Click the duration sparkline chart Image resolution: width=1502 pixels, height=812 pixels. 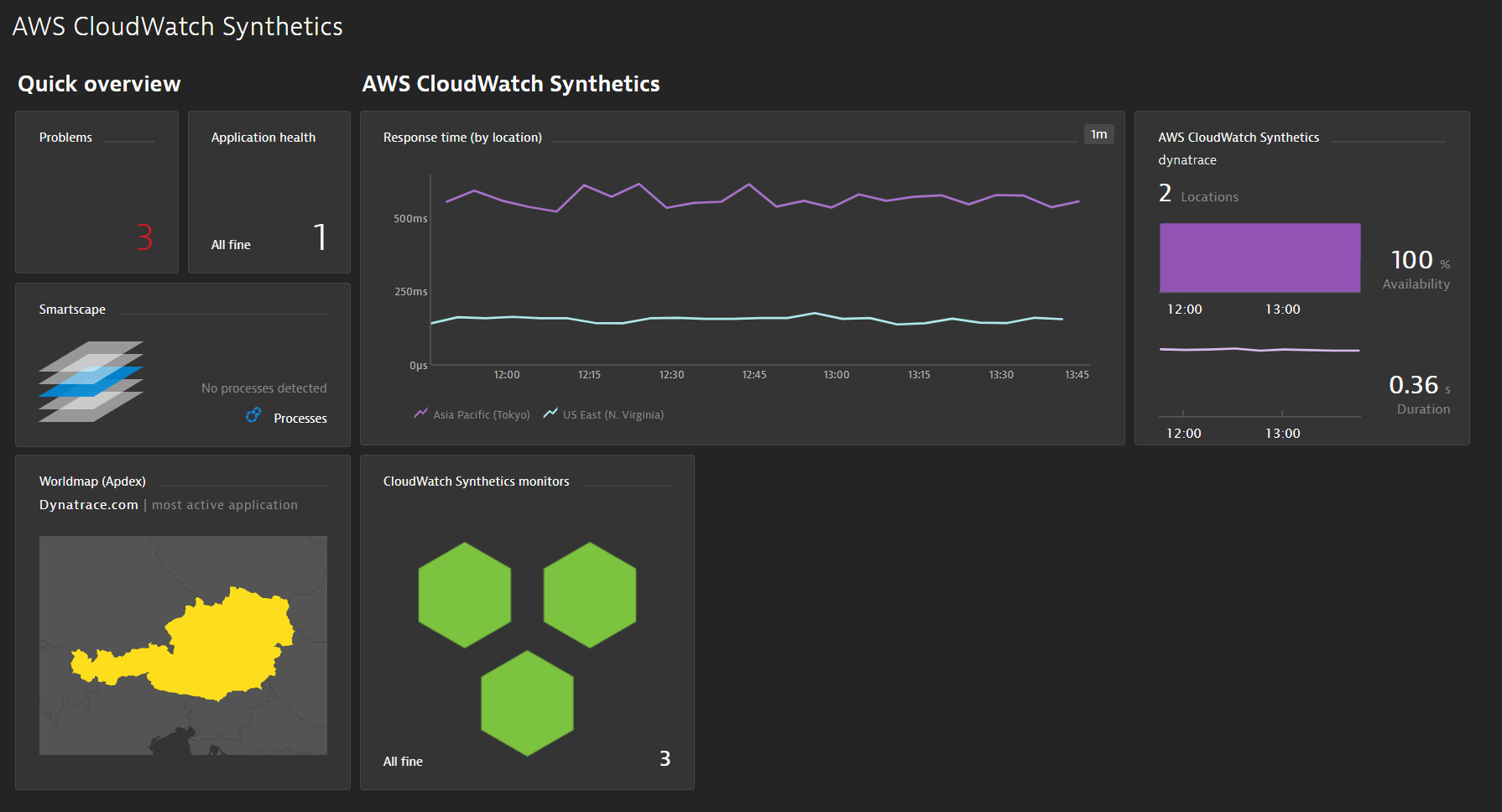point(1259,349)
